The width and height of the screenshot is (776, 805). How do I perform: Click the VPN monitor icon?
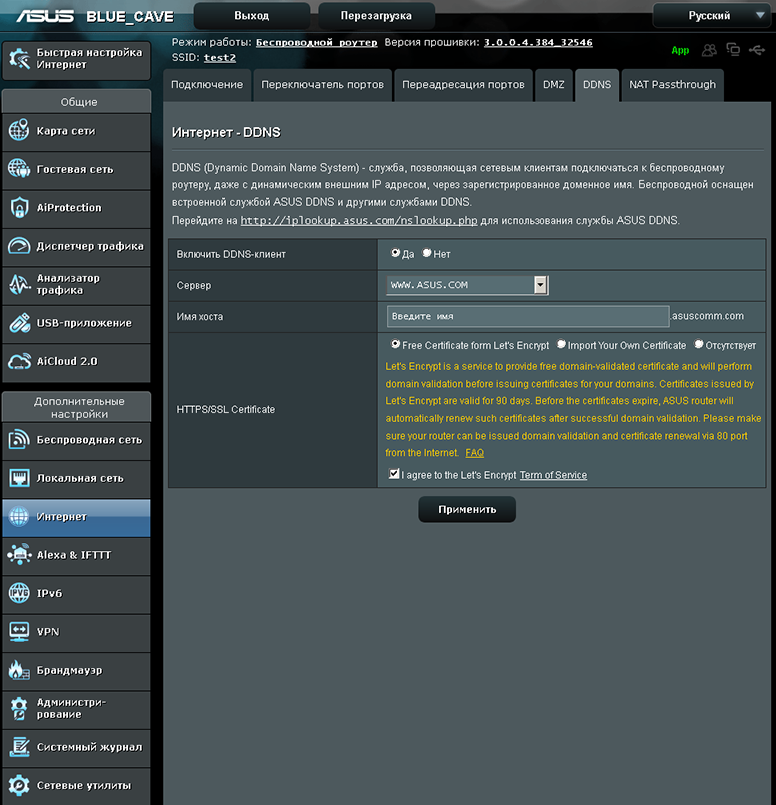(x=19, y=631)
